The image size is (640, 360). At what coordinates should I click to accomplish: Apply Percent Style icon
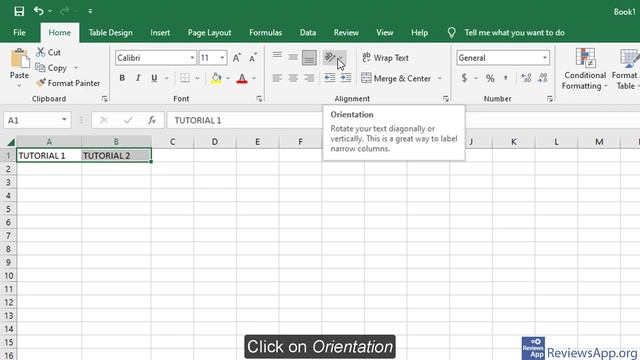coord(490,78)
